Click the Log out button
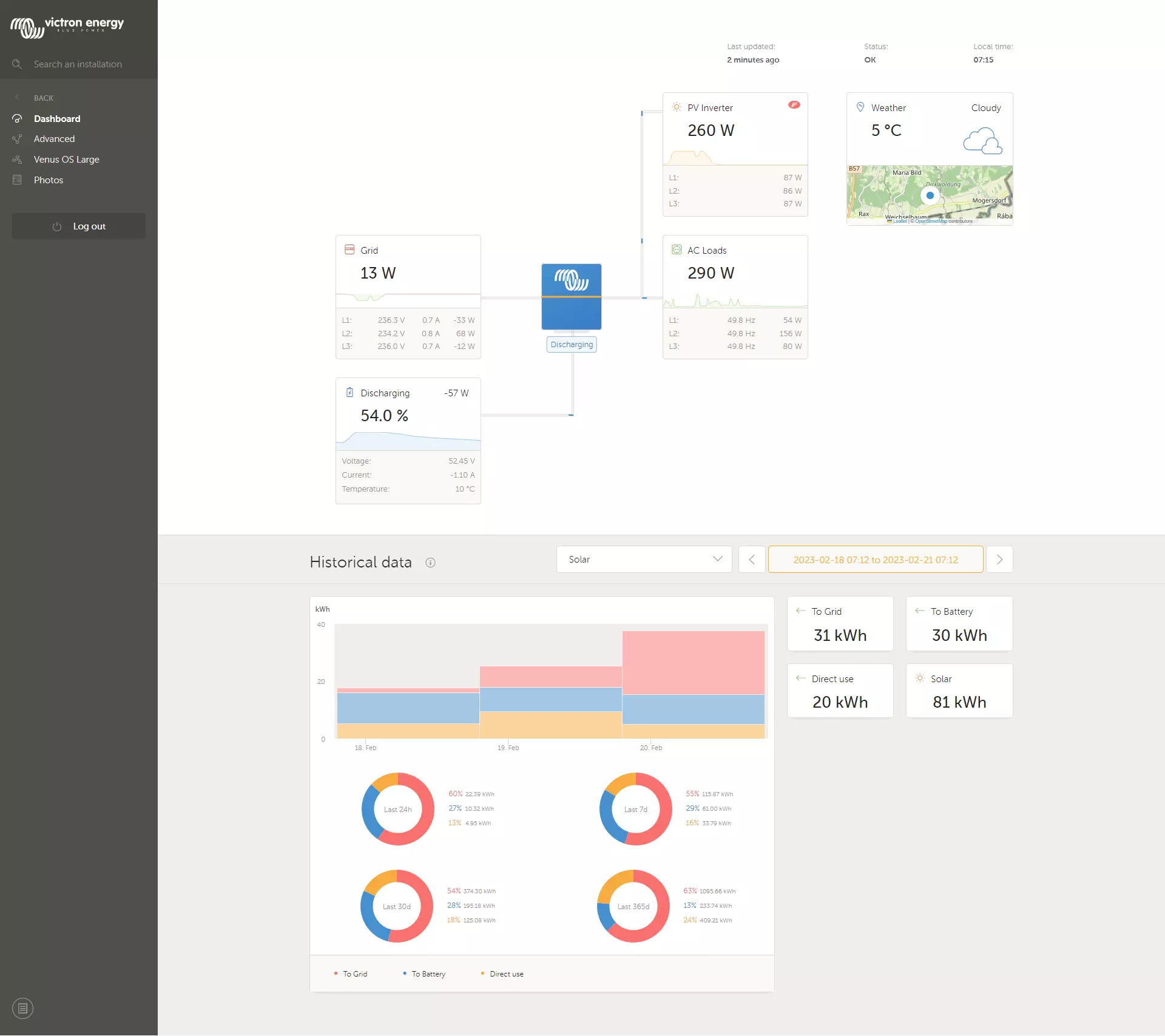Image resolution: width=1165 pixels, height=1036 pixels. click(79, 226)
